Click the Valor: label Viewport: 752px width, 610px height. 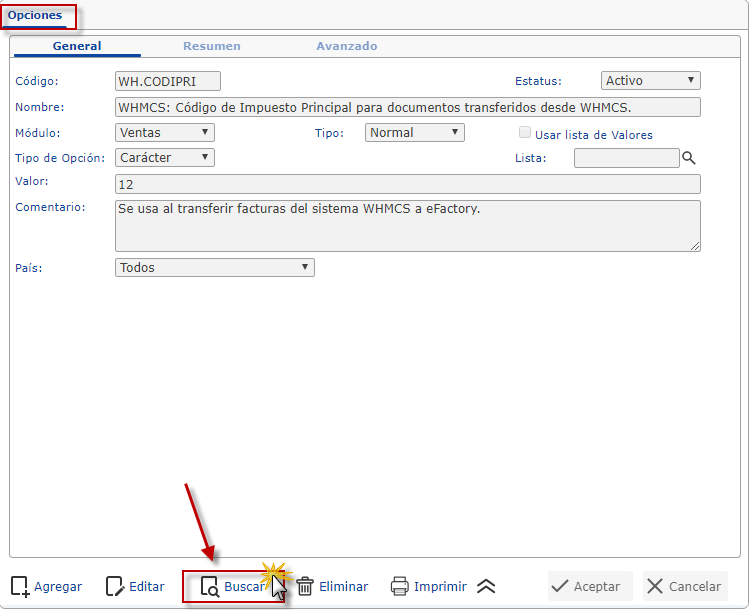(x=32, y=181)
